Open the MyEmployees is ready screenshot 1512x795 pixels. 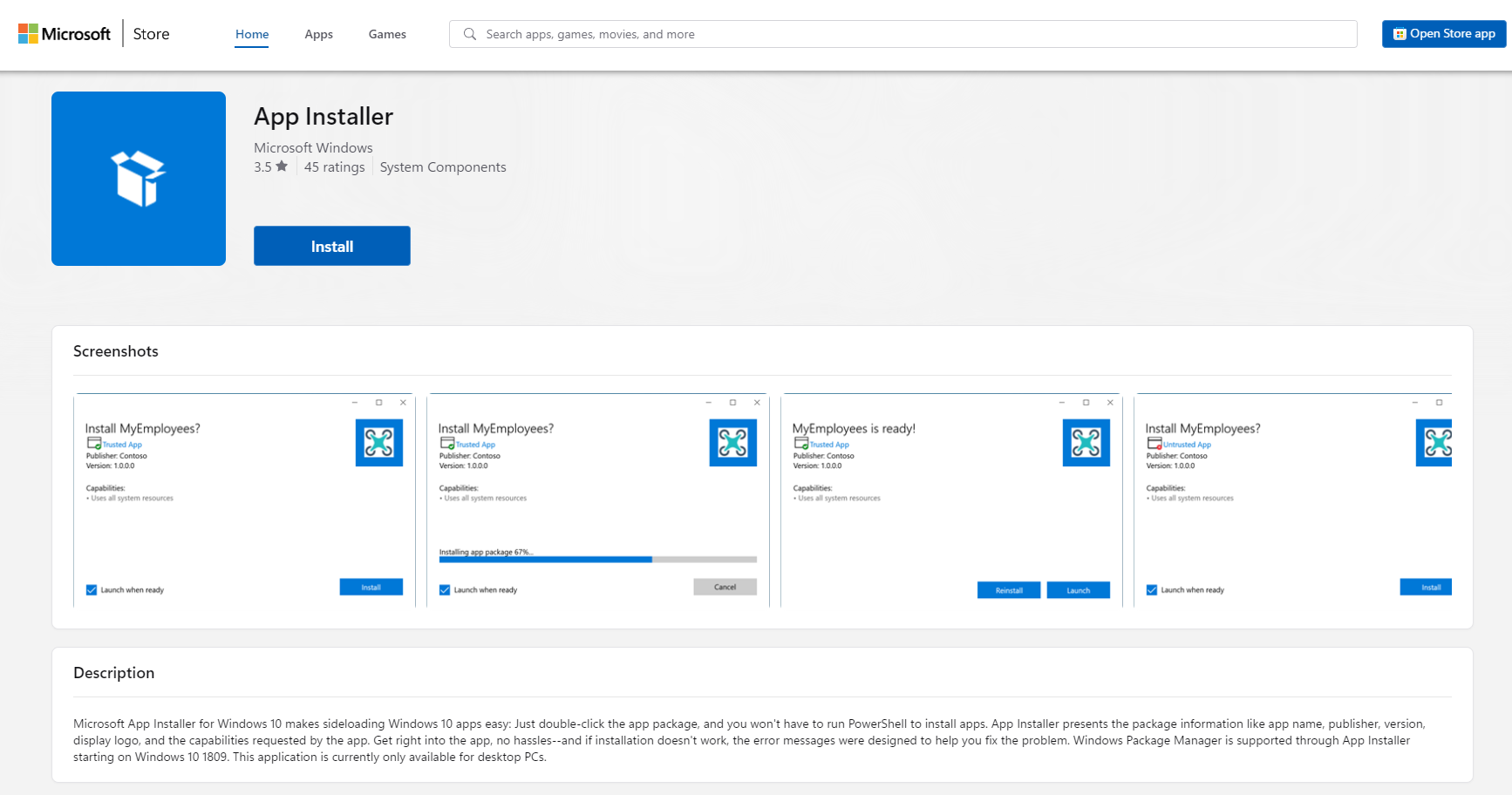[x=951, y=500]
